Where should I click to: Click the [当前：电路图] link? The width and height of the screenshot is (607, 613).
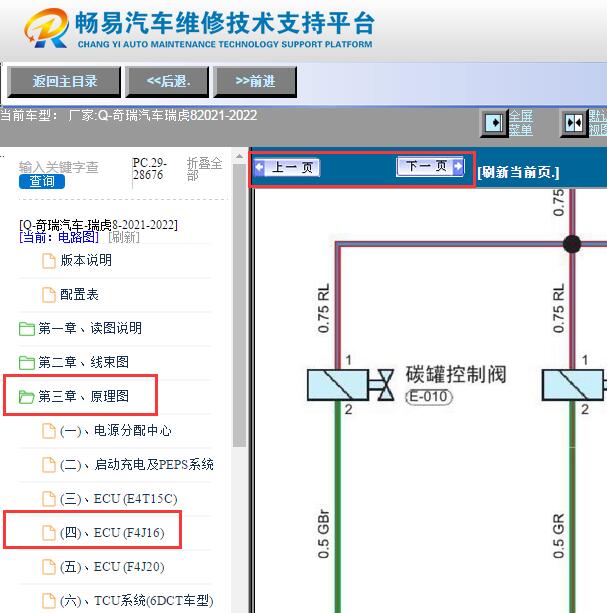pyautogui.click(x=59, y=237)
